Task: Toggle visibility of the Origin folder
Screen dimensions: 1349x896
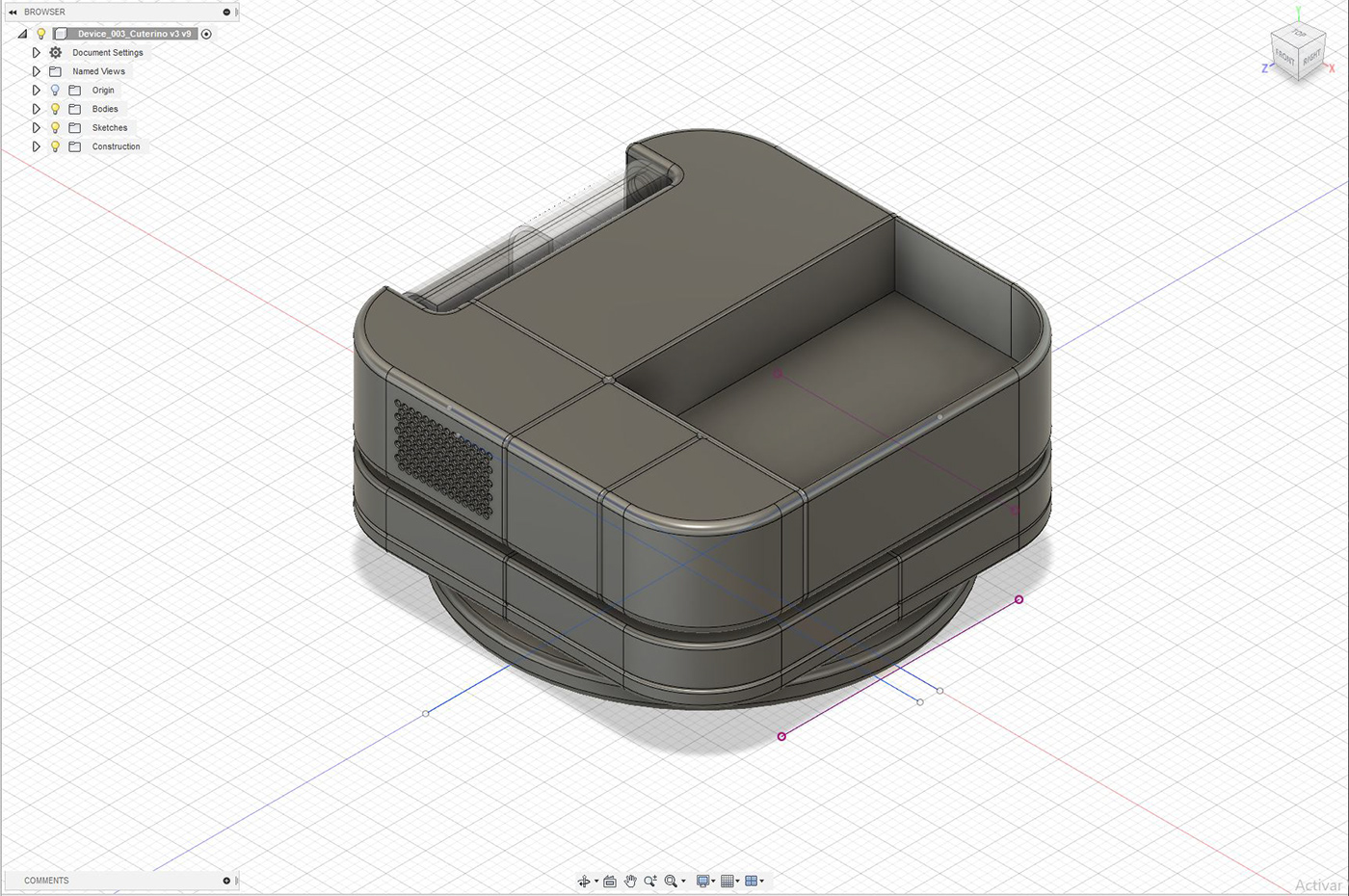Action: [x=54, y=90]
